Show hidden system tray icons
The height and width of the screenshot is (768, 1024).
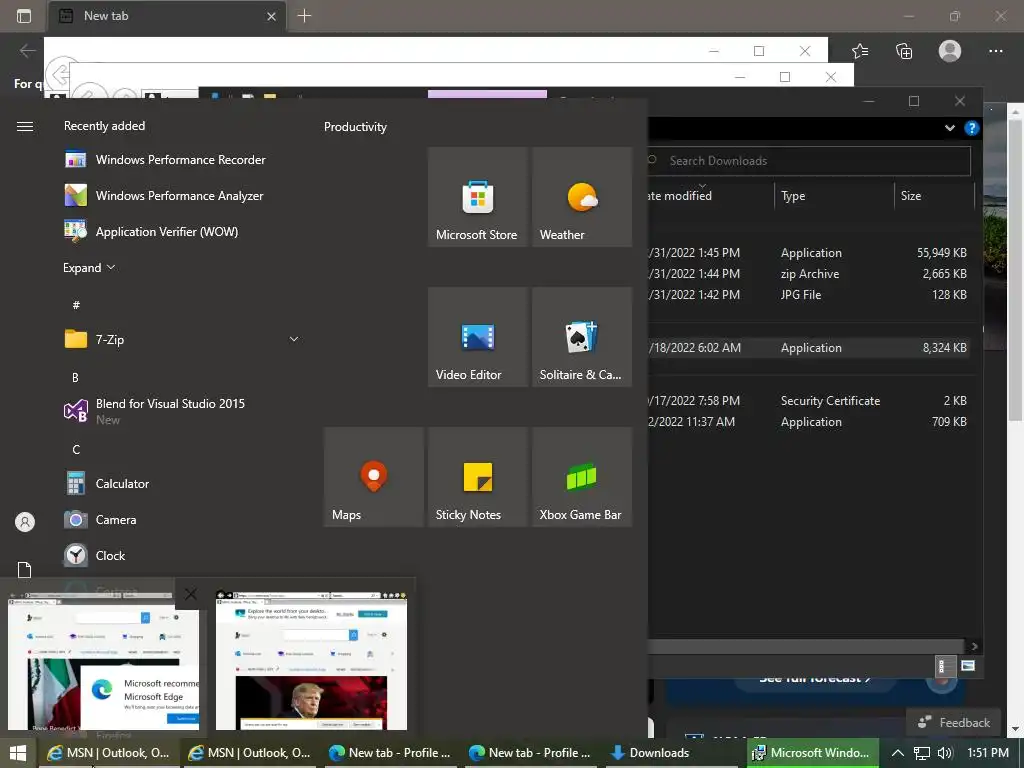[x=898, y=753]
